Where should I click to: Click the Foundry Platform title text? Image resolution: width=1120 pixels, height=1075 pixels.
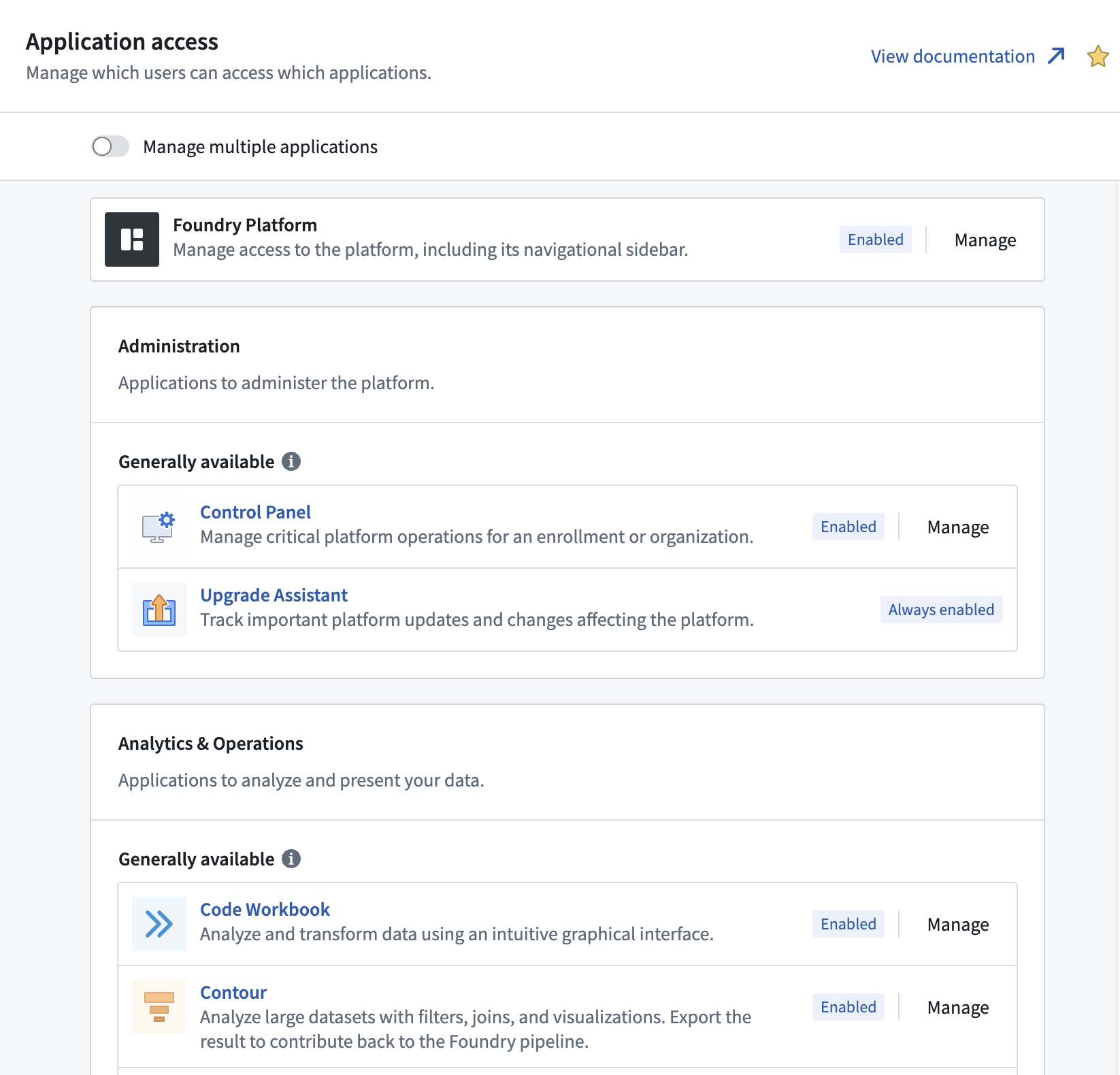(x=245, y=225)
